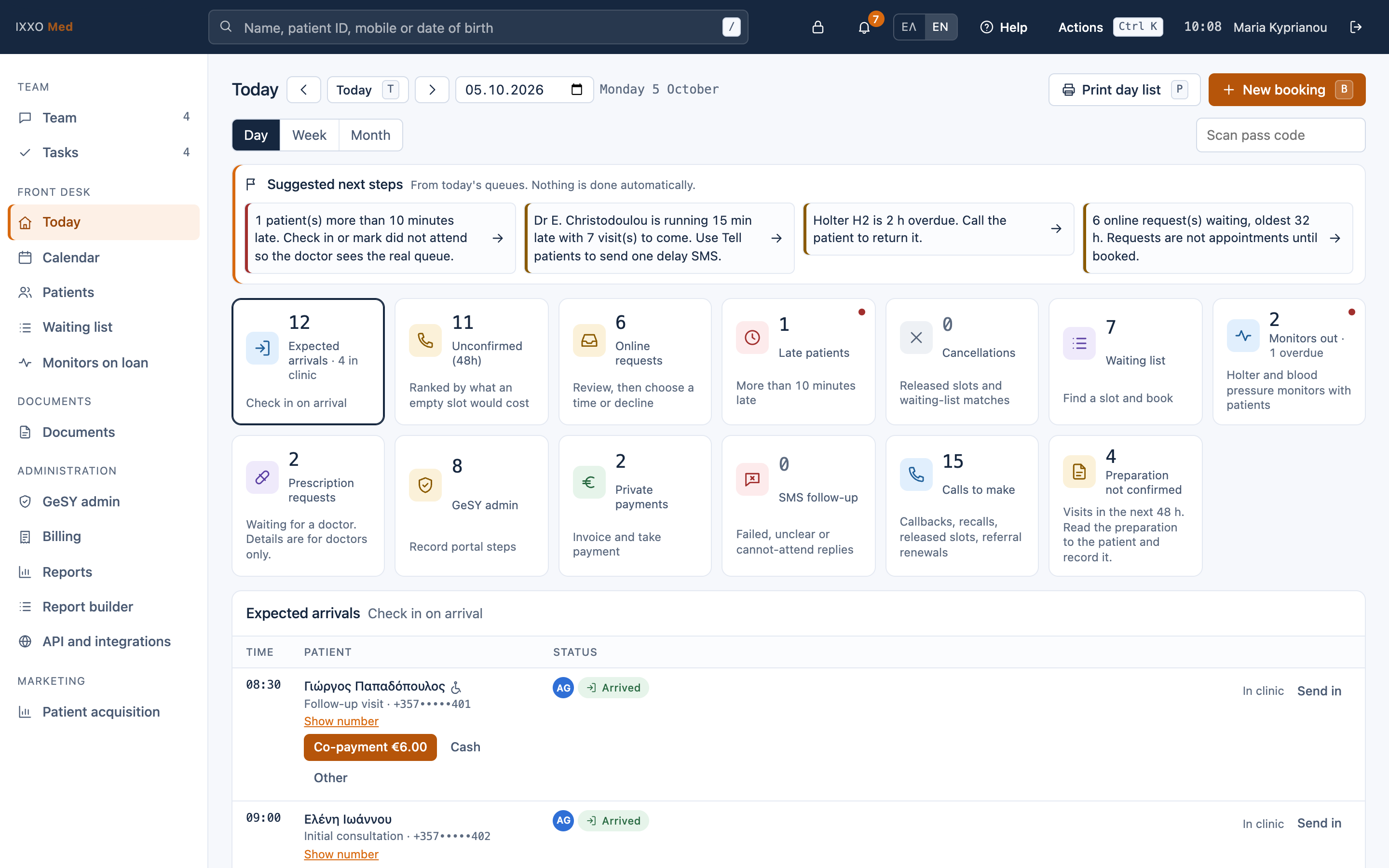Focus the Scan pass code field
This screenshot has height=868, width=1389.
tap(1280, 135)
